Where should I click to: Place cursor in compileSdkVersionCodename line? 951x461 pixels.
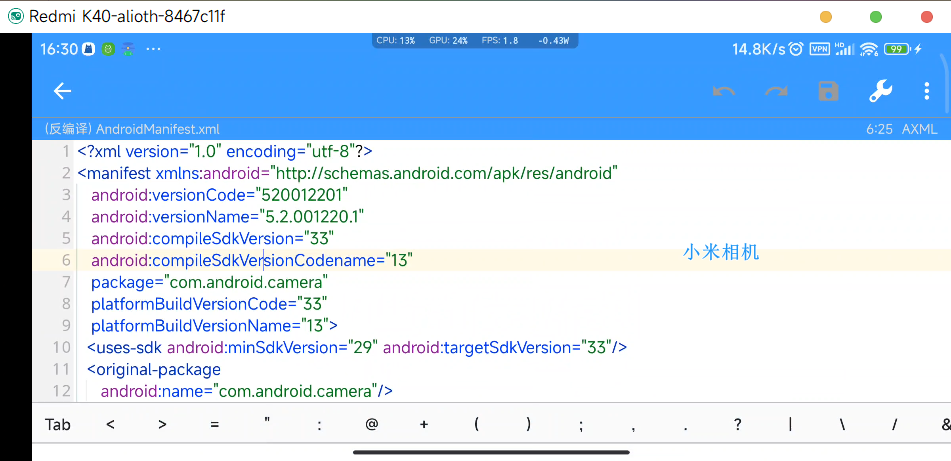click(252, 260)
